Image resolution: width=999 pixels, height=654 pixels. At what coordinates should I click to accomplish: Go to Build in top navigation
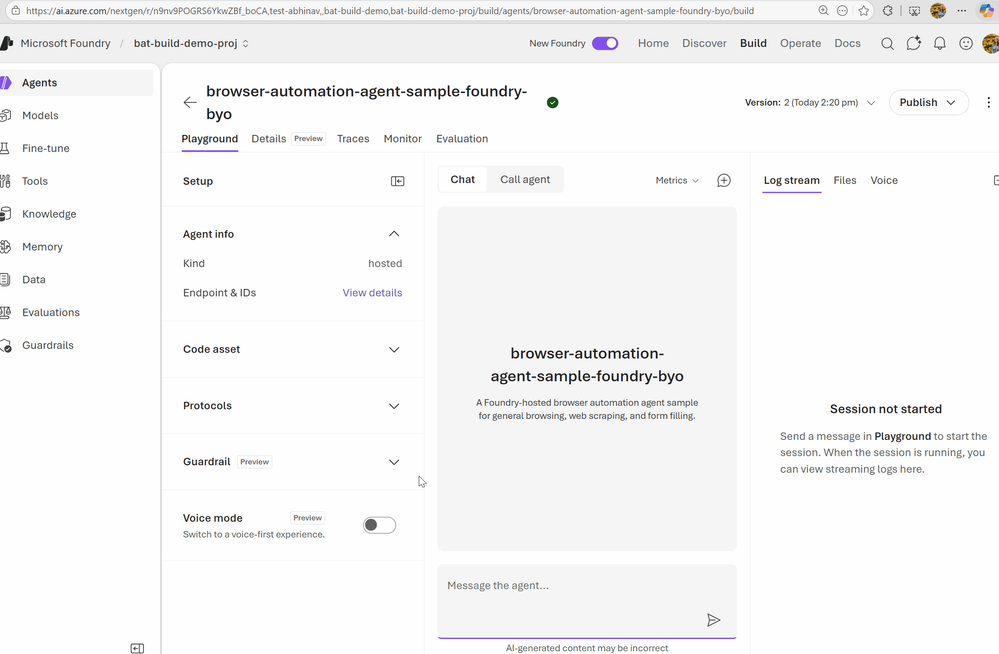pyautogui.click(x=753, y=43)
